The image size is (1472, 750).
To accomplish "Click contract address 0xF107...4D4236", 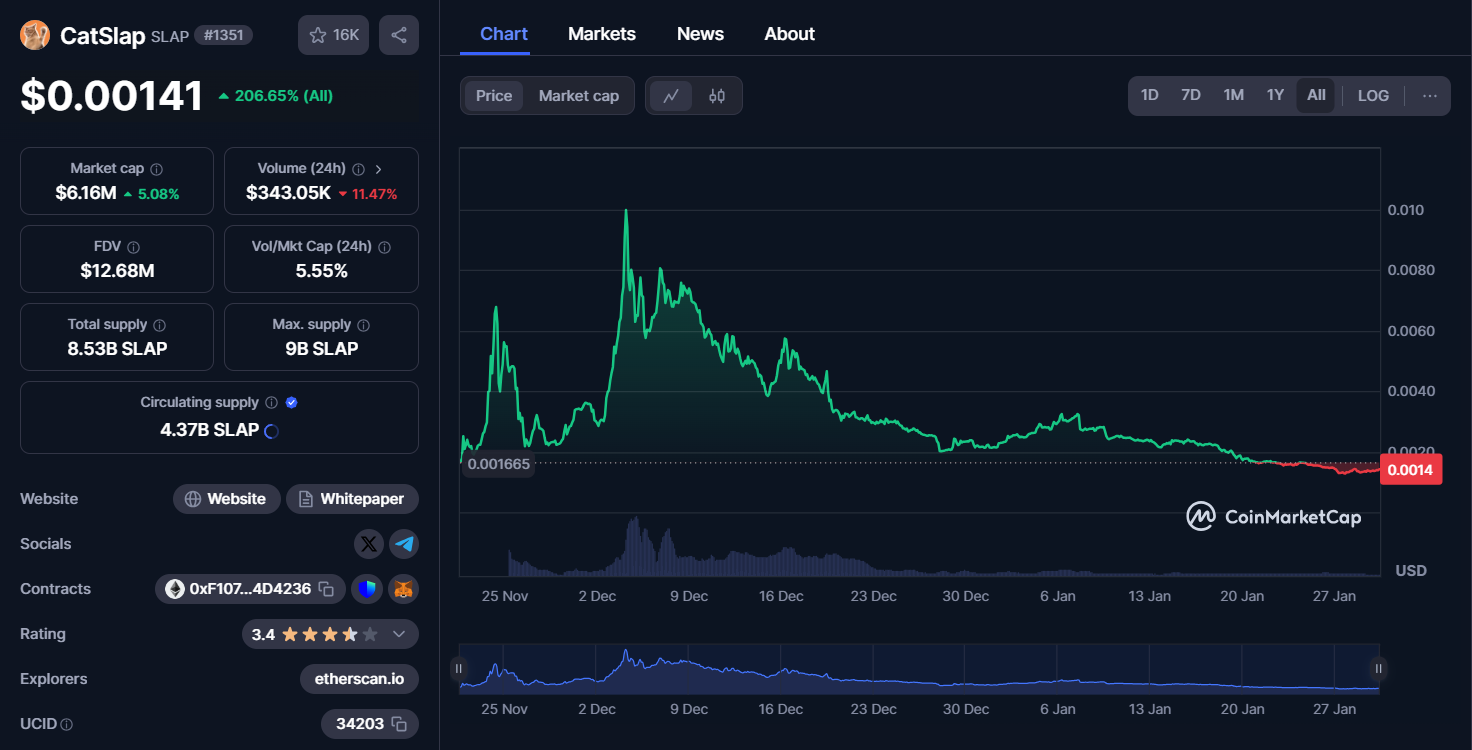I will pyautogui.click(x=250, y=589).
